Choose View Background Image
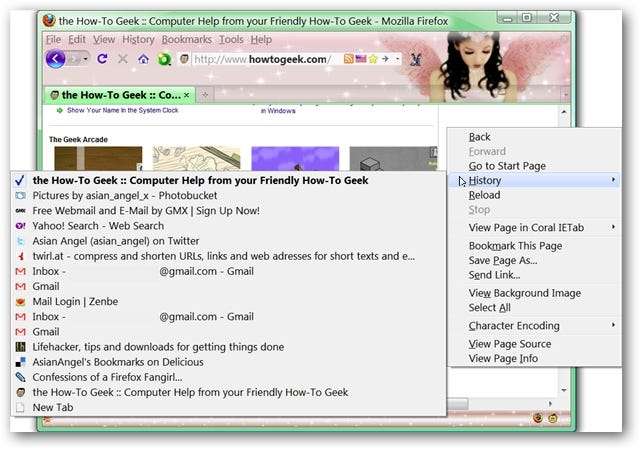The height and width of the screenshot is (450, 640). [x=534, y=293]
